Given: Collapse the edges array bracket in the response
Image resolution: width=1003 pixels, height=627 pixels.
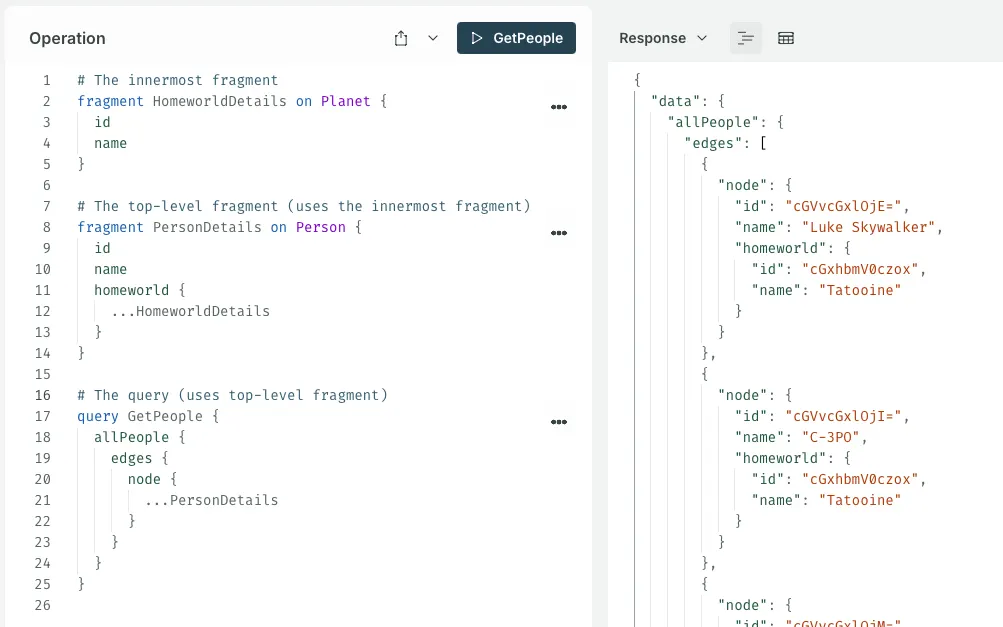Looking at the screenshot, I should [764, 142].
